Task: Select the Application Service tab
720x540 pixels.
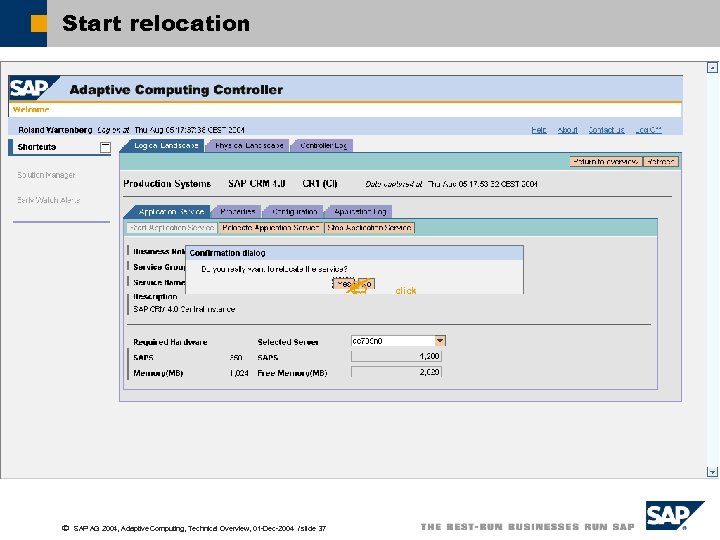Action: point(170,212)
